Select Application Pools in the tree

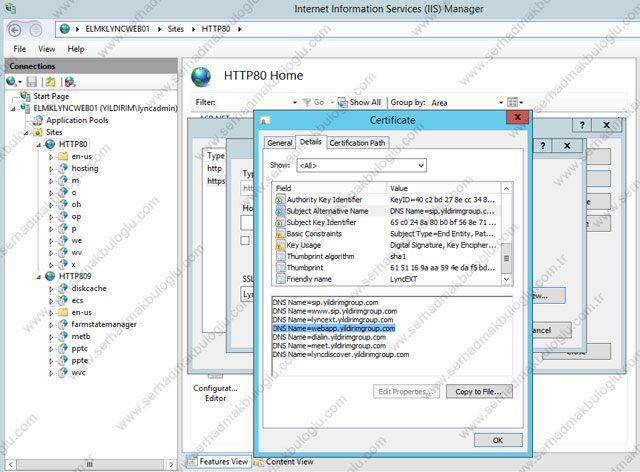77,120
